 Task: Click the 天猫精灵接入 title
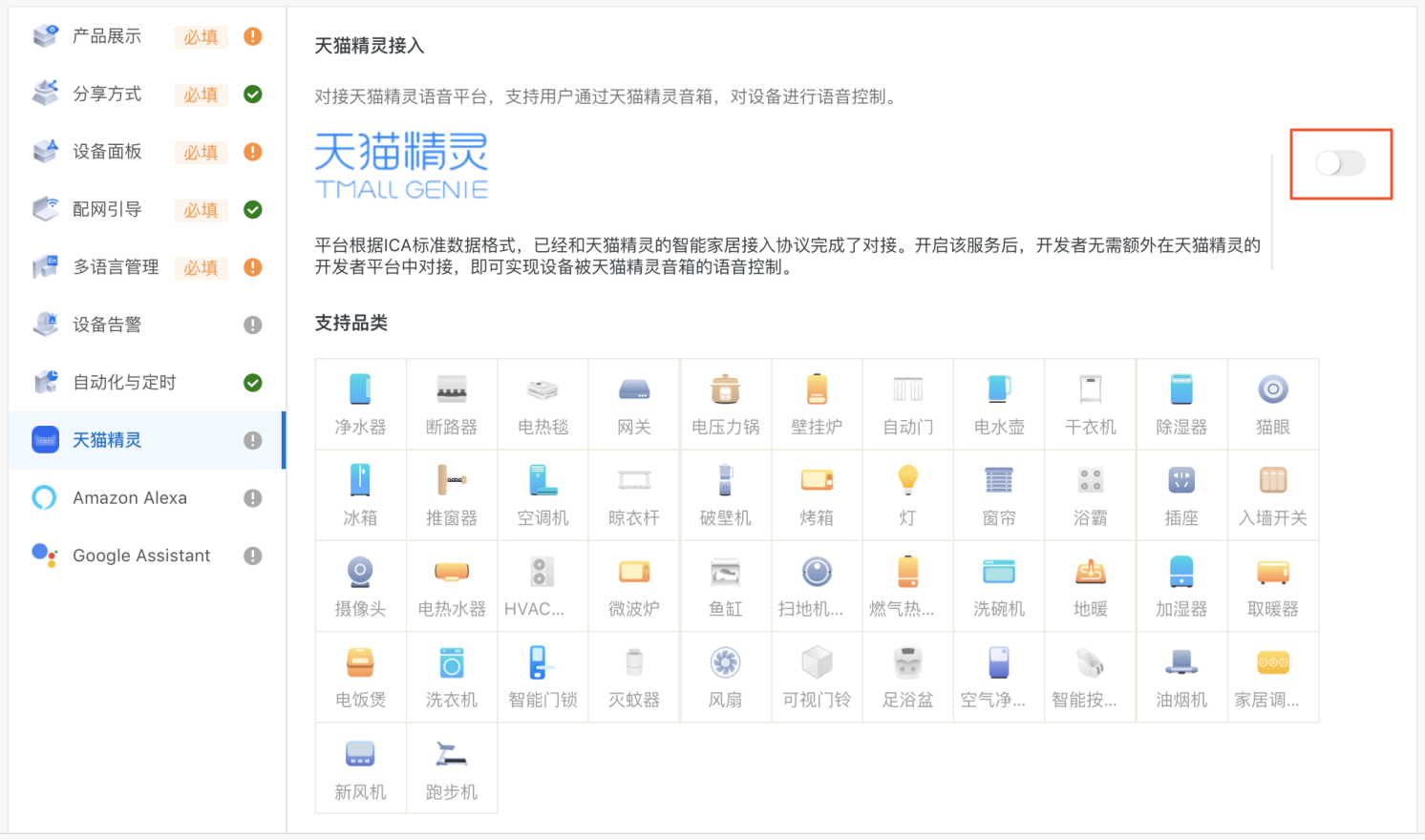(x=370, y=46)
